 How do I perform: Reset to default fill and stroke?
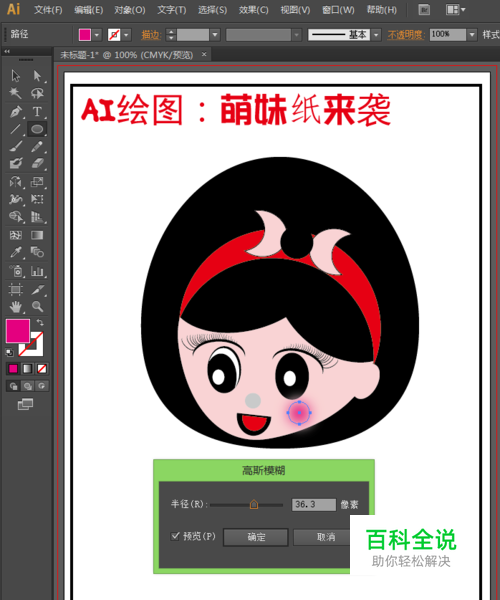(x=9, y=352)
